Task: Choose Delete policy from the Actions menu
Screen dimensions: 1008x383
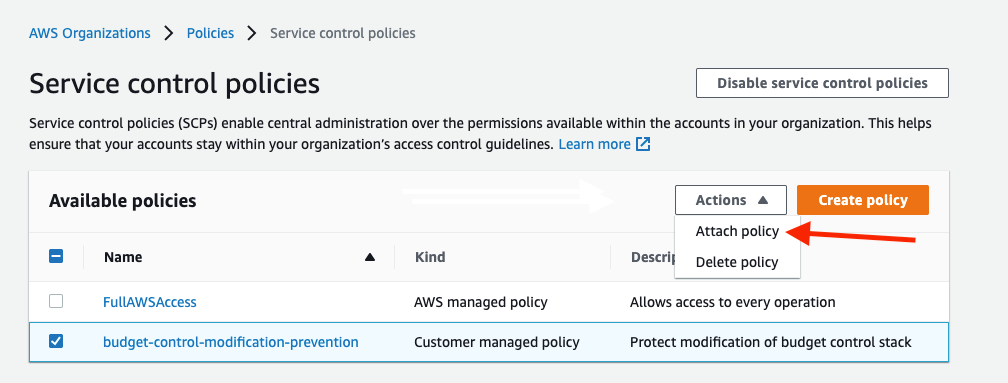Action: (737, 262)
